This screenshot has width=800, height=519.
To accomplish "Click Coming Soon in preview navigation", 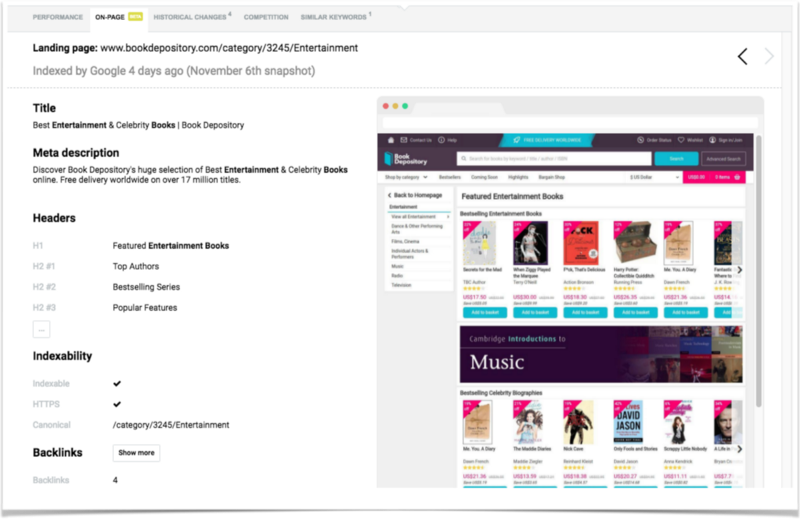I will [x=484, y=177].
